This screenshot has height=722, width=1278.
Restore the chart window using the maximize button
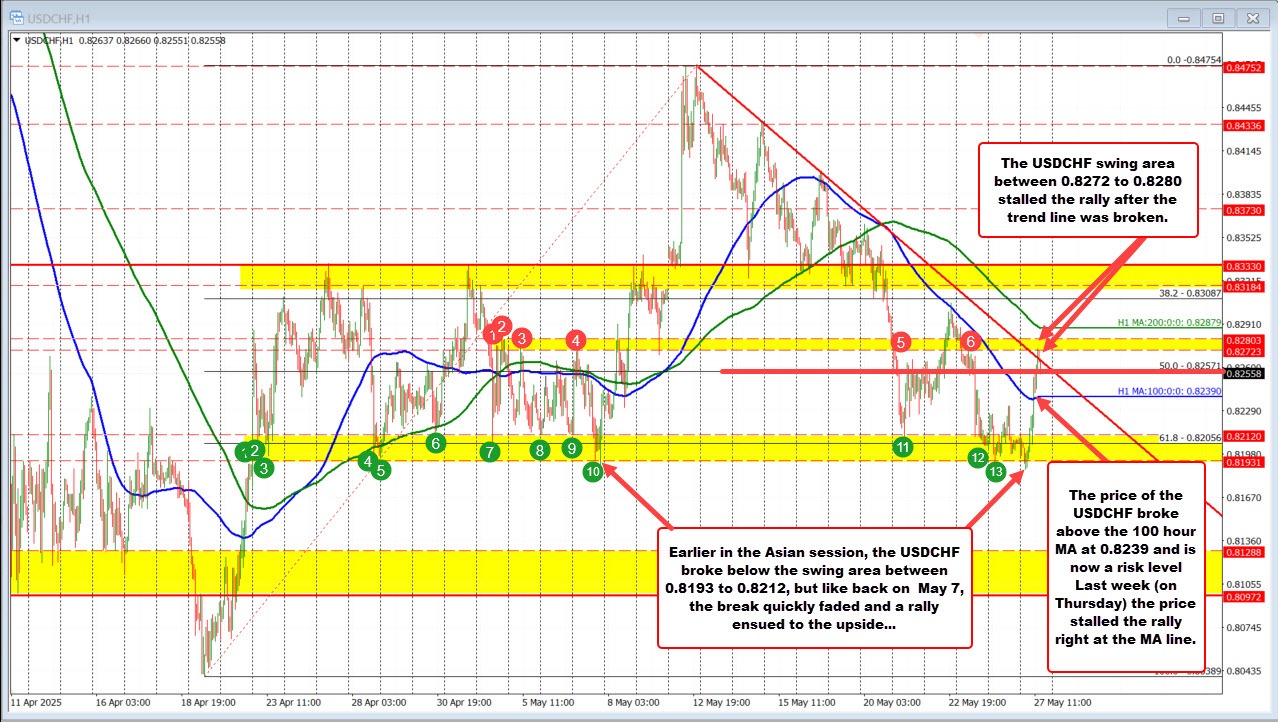1218,17
